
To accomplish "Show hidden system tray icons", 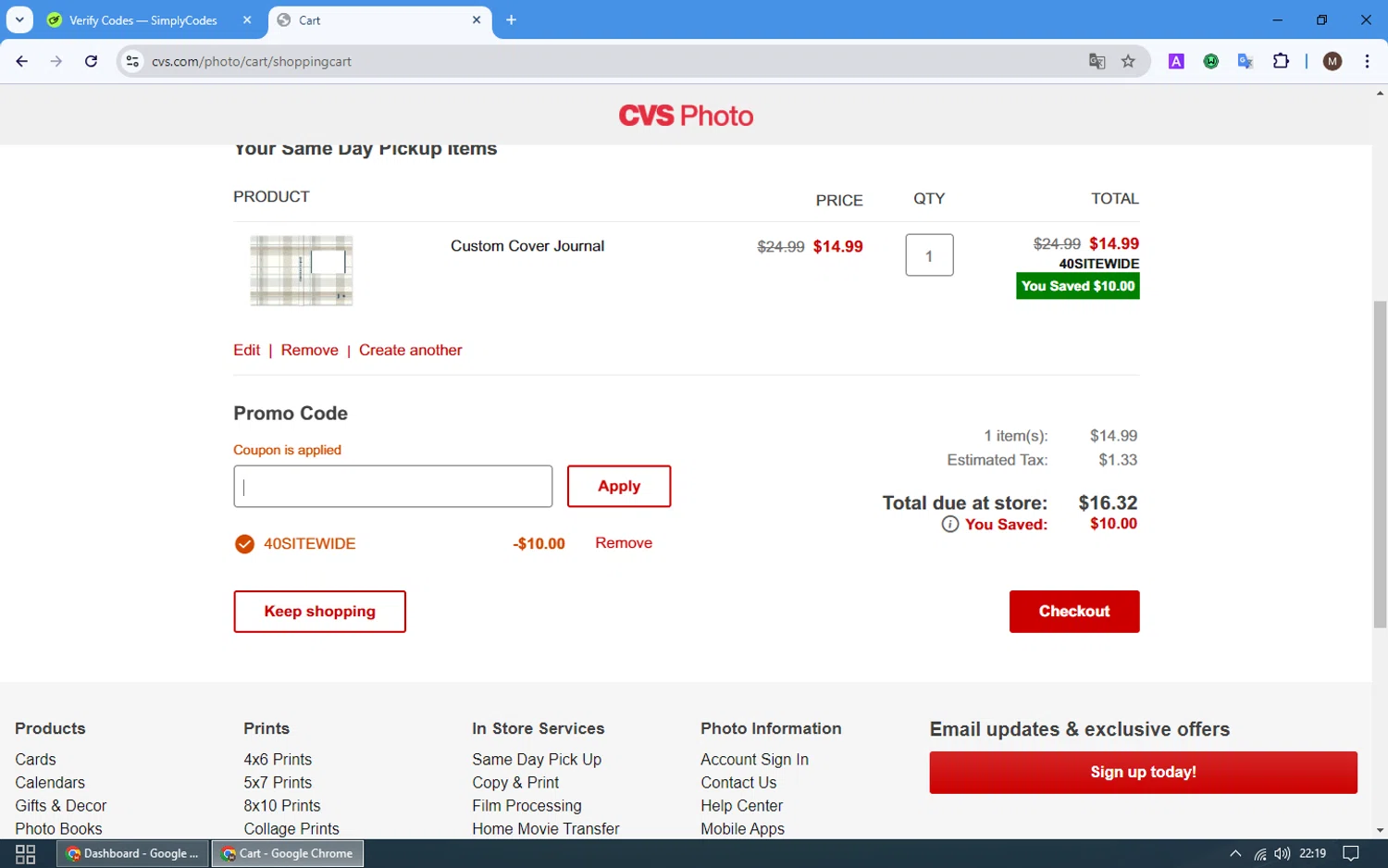I will click(x=1235, y=853).
